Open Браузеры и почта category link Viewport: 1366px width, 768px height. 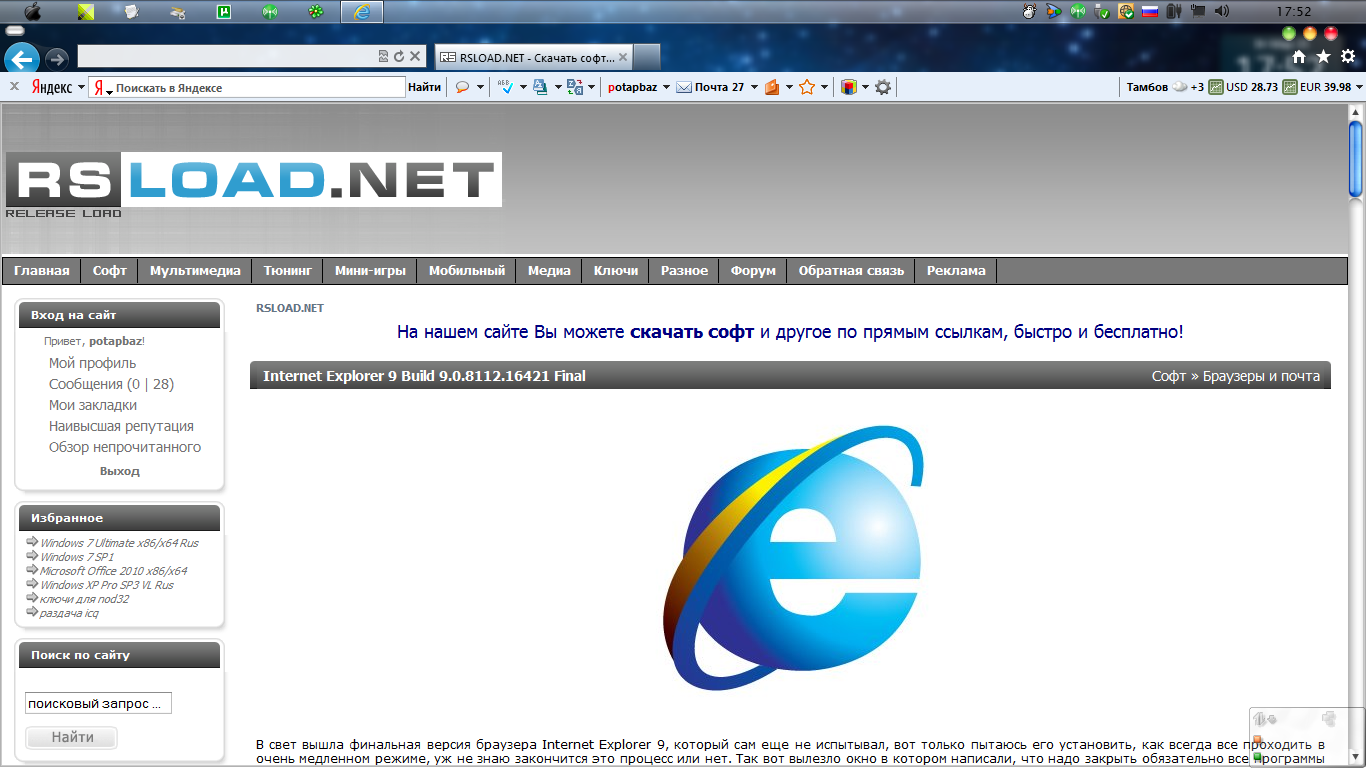click(x=1262, y=377)
